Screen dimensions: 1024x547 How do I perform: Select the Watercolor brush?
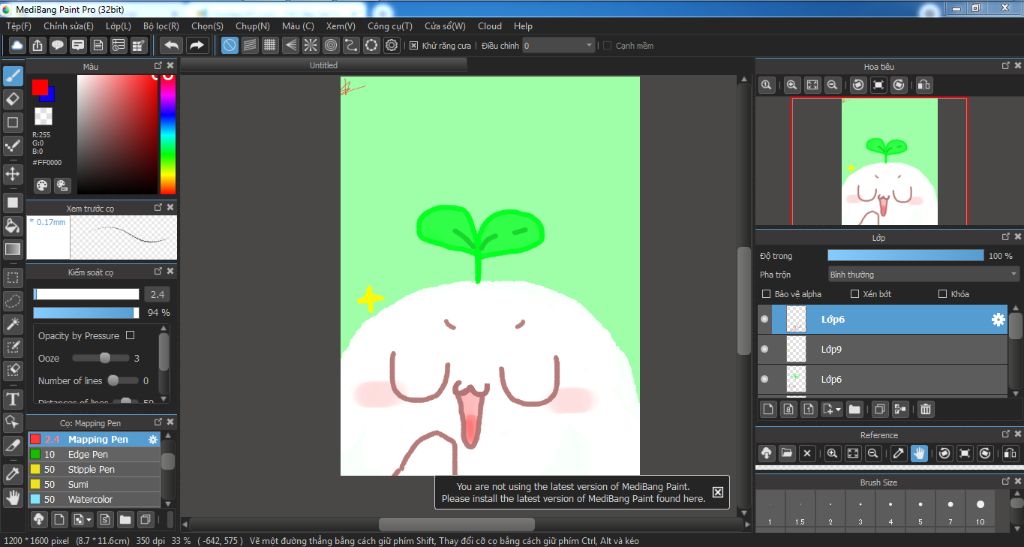90,499
